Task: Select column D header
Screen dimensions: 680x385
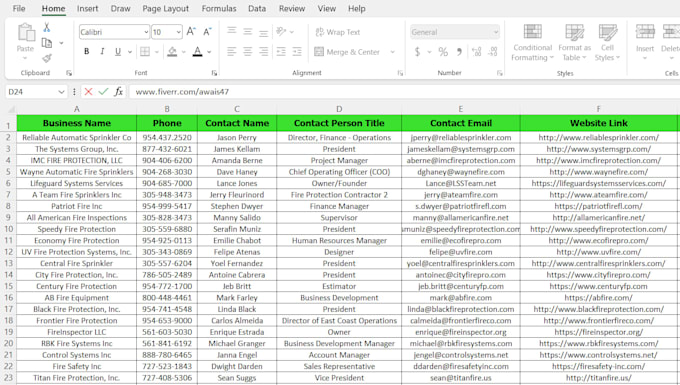Action: tap(339, 109)
